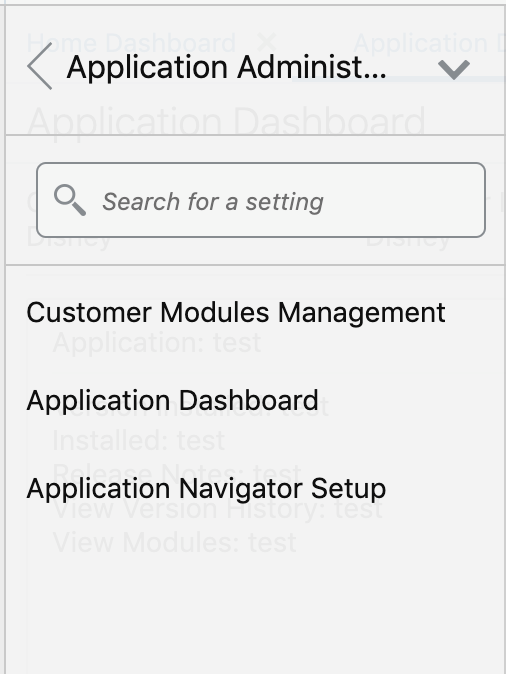Viewport: 506px width, 674px height.
Task: Click the magnifier icon in search box
Action: tap(70, 200)
